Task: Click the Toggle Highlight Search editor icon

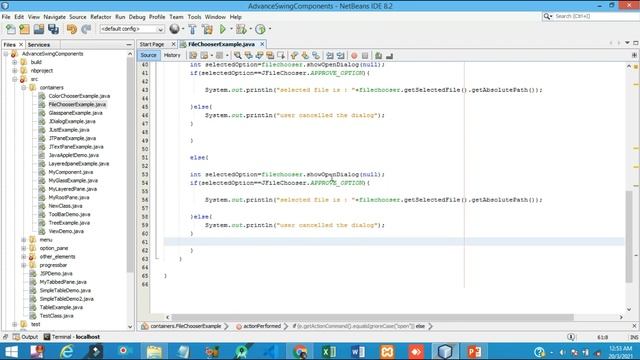Action: (x=270, y=56)
